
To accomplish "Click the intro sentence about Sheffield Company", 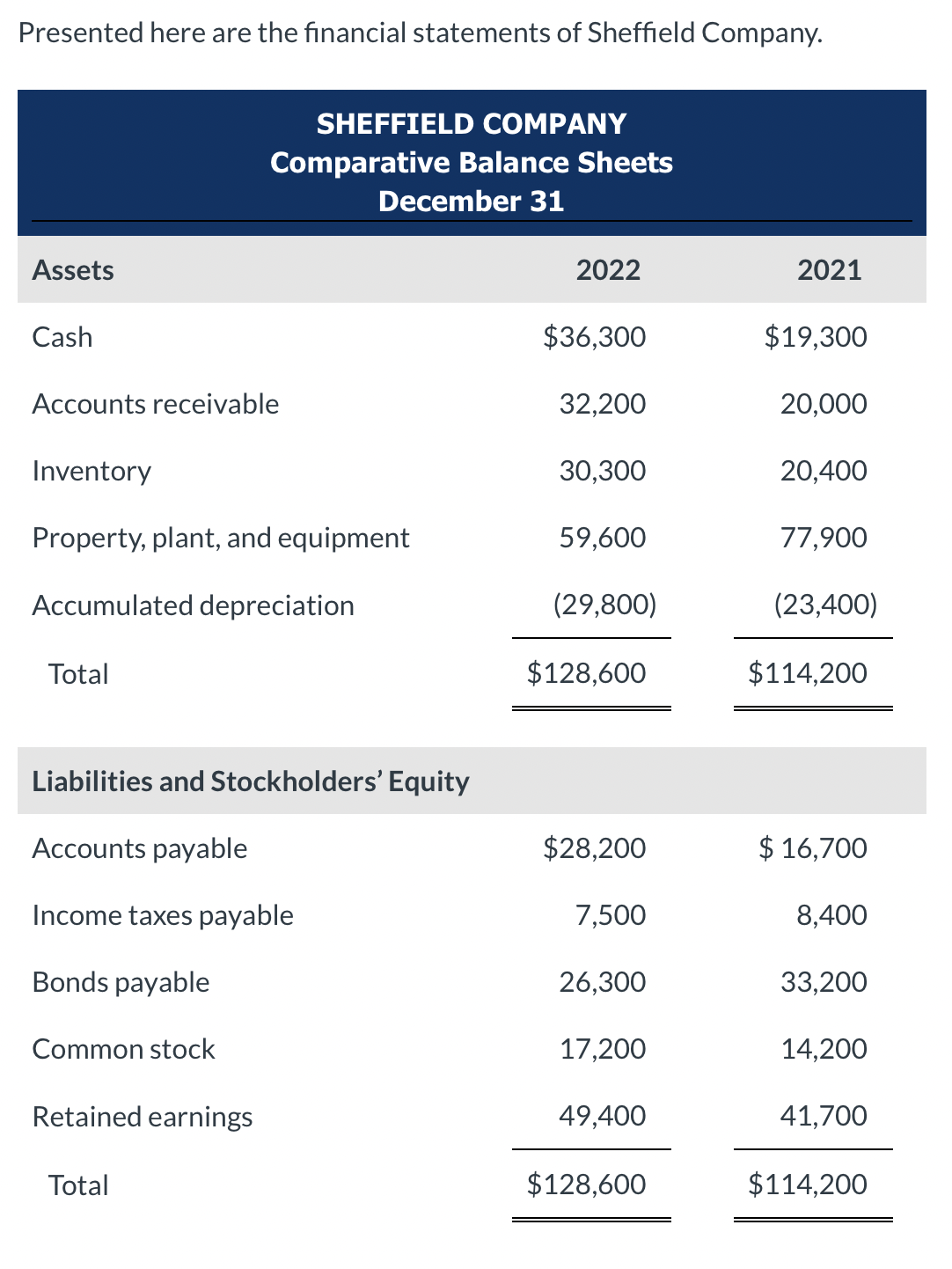I will pyautogui.click(x=421, y=33).
